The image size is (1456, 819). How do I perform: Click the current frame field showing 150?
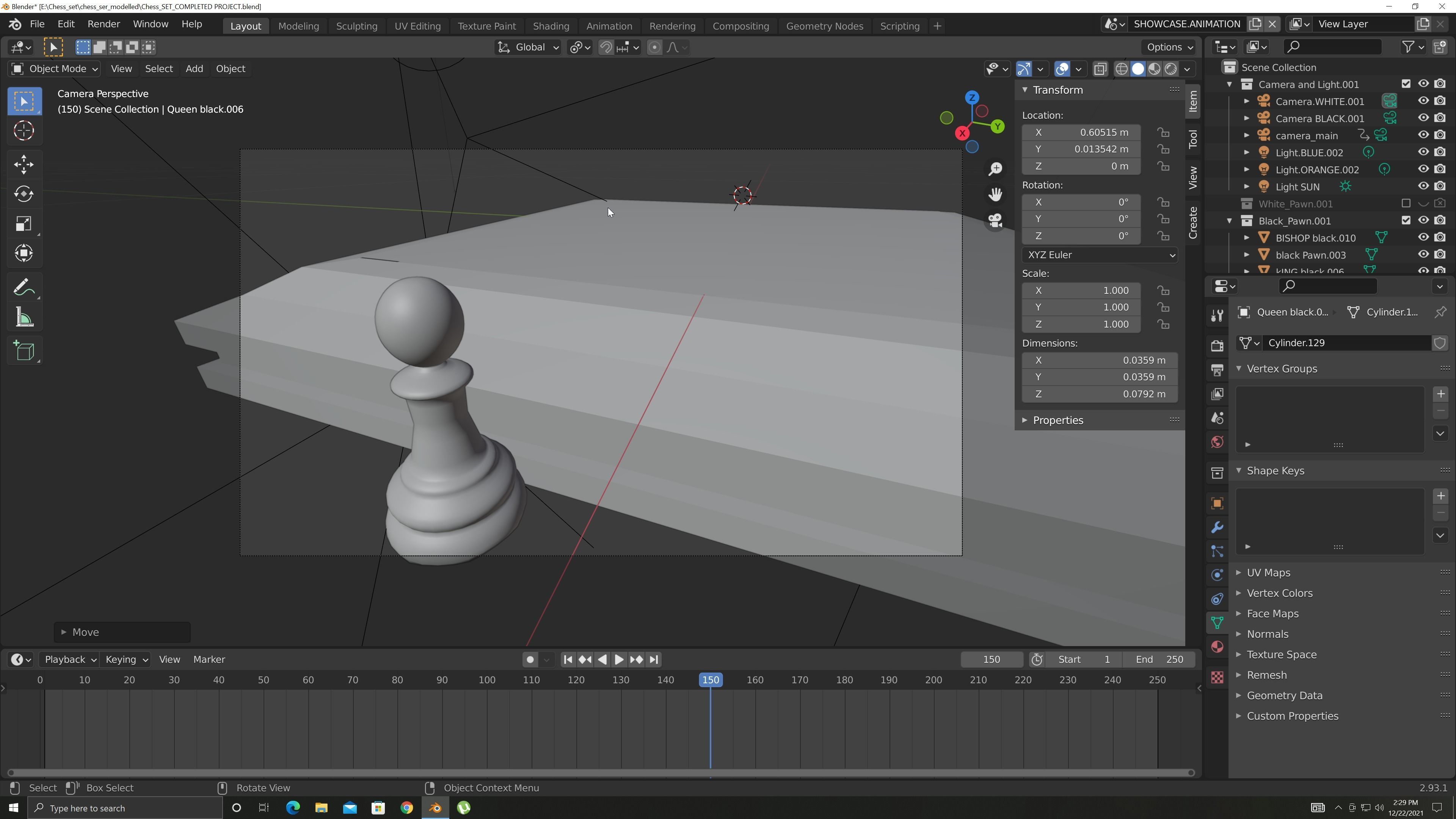tap(992, 660)
